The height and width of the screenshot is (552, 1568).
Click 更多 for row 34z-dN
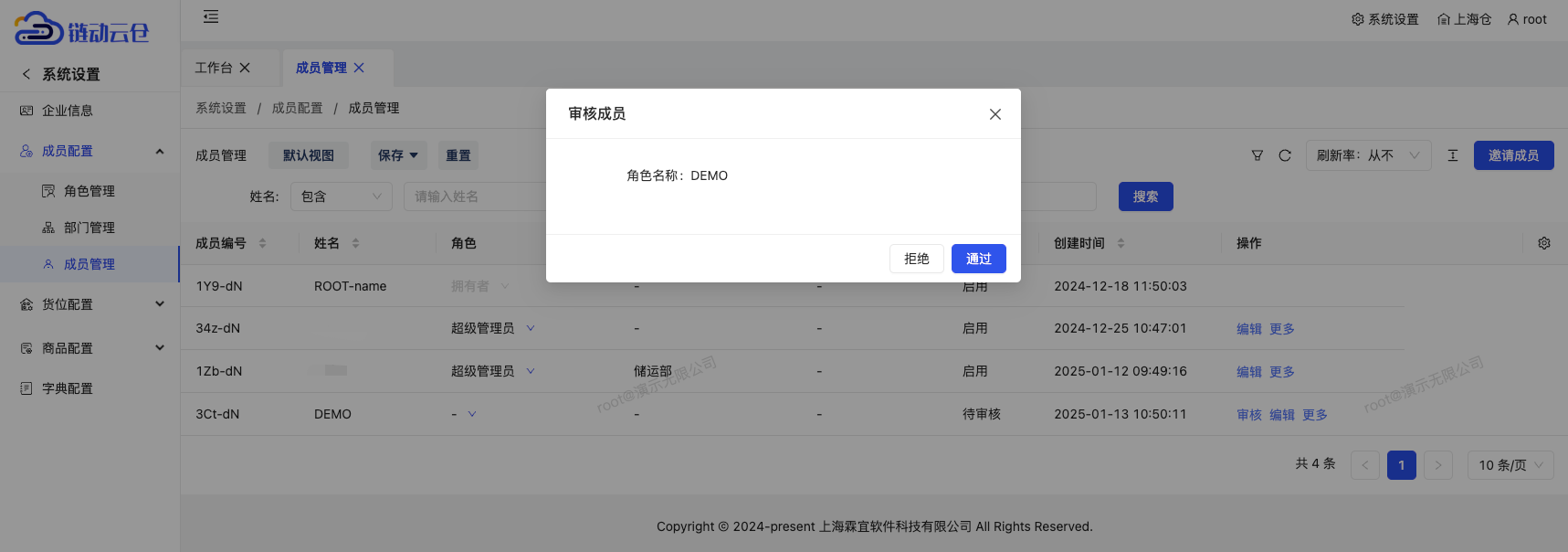pos(1282,329)
